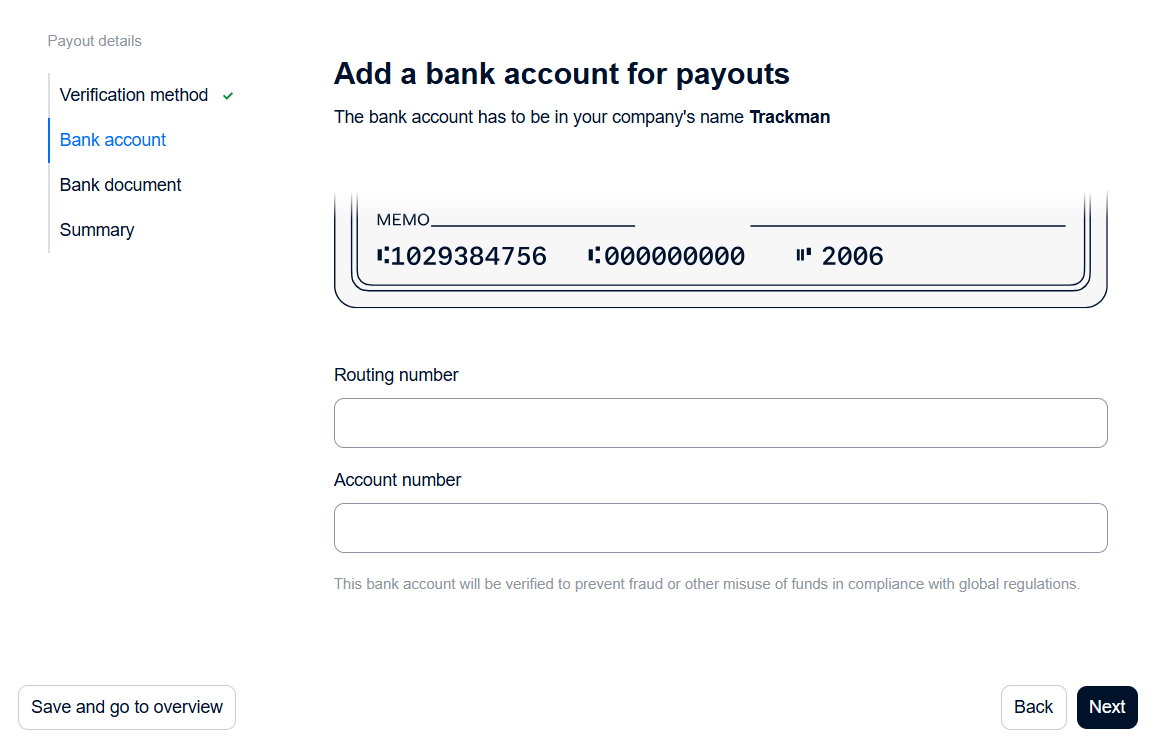Click Save and go to overview
The image size is (1157, 738).
[x=127, y=707]
